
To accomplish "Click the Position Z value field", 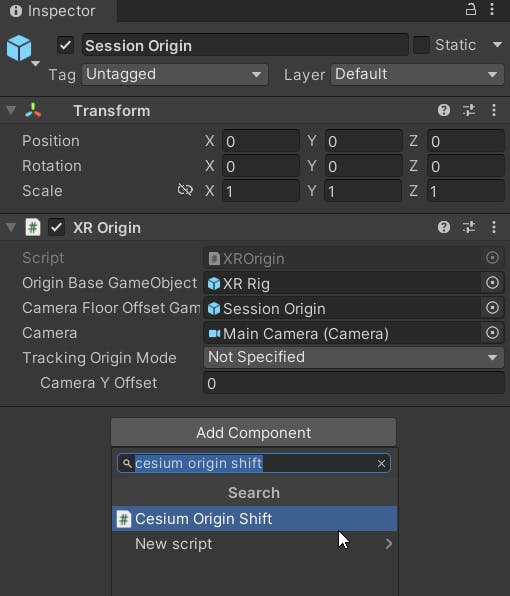I will (x=466, y=141).
